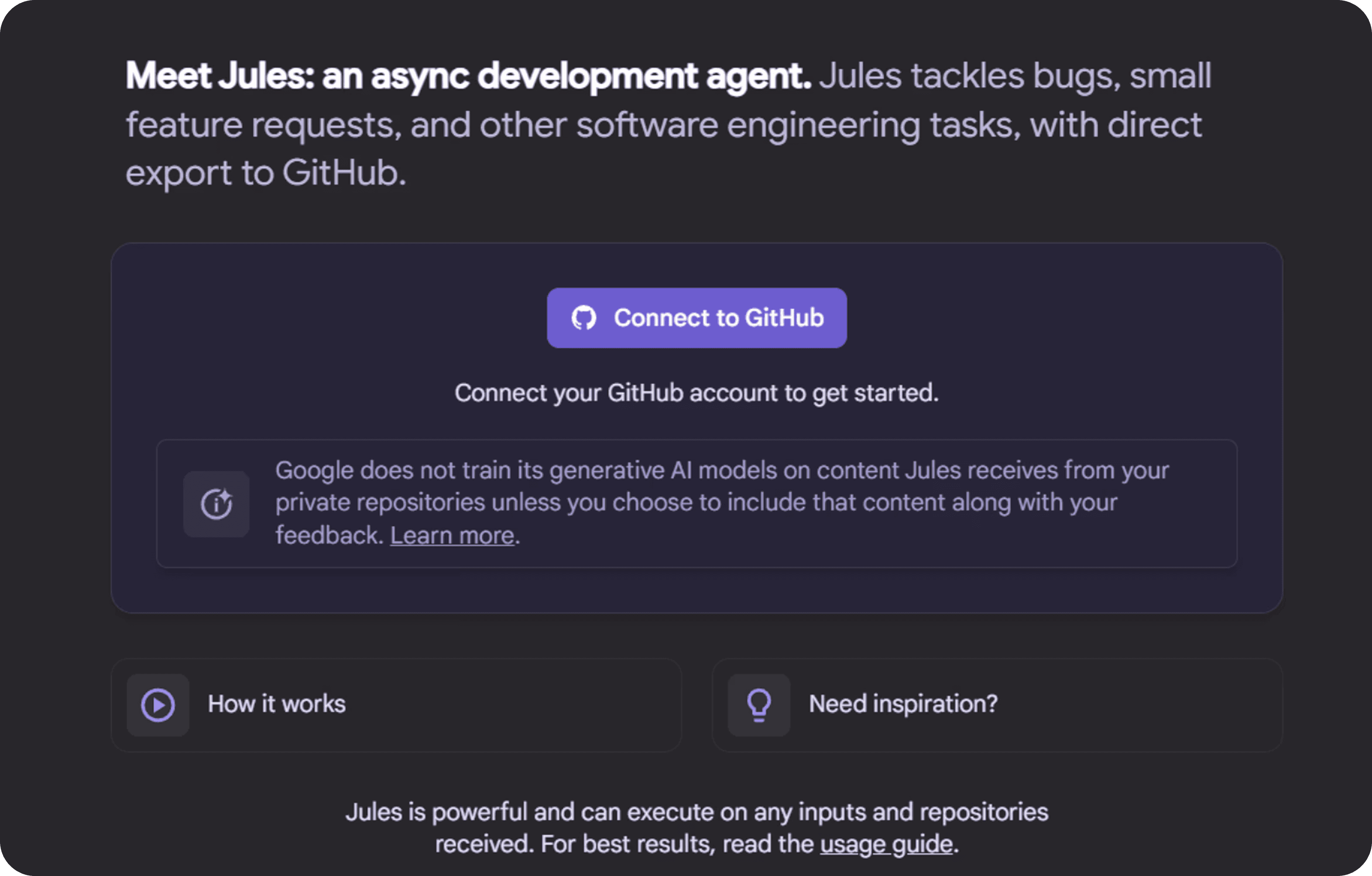This screenshot has width=1372, height=876.
Task: Click 'Connect your GitHub account to get started' text
Action: pyautogui.click(x=696, y=393)
